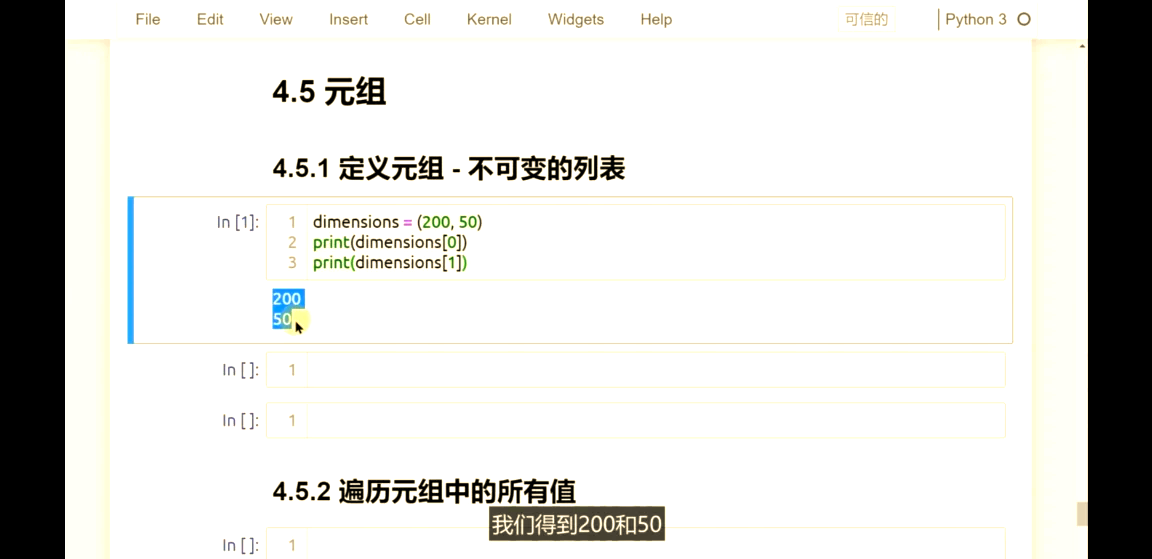Click code line print(dimensions[0])
This screenshot has height=559, width=1152.
(390, 242)
